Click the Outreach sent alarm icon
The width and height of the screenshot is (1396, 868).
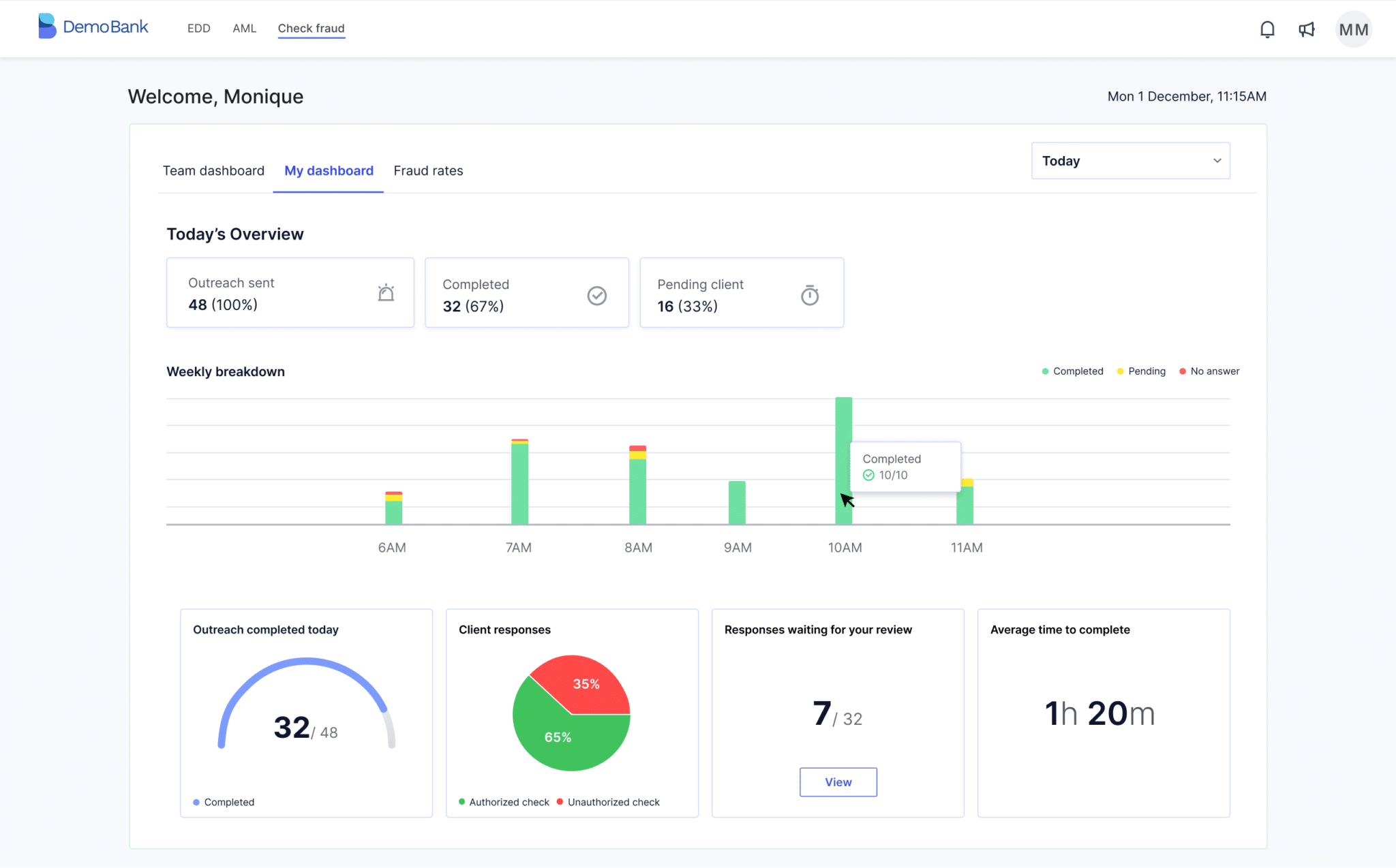[386, 293]
